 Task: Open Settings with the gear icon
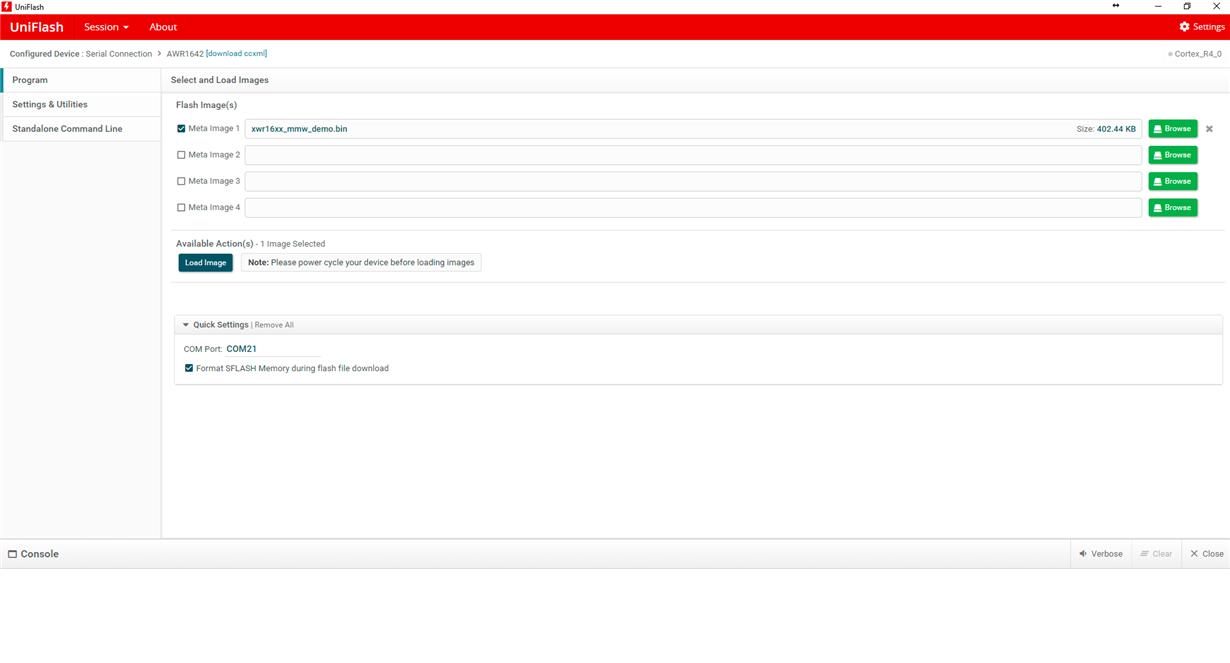[x=1201, y=27]
